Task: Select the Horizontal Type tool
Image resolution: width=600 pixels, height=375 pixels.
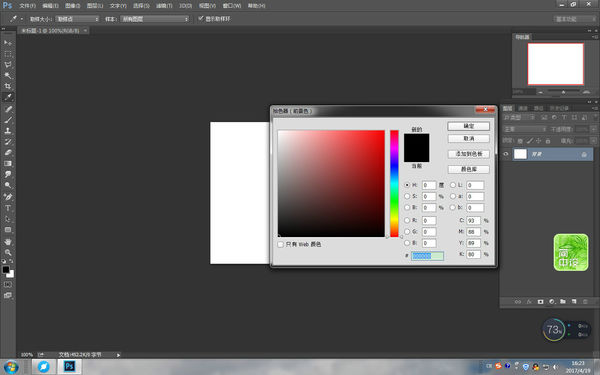Action: click(x=8, y=208)
